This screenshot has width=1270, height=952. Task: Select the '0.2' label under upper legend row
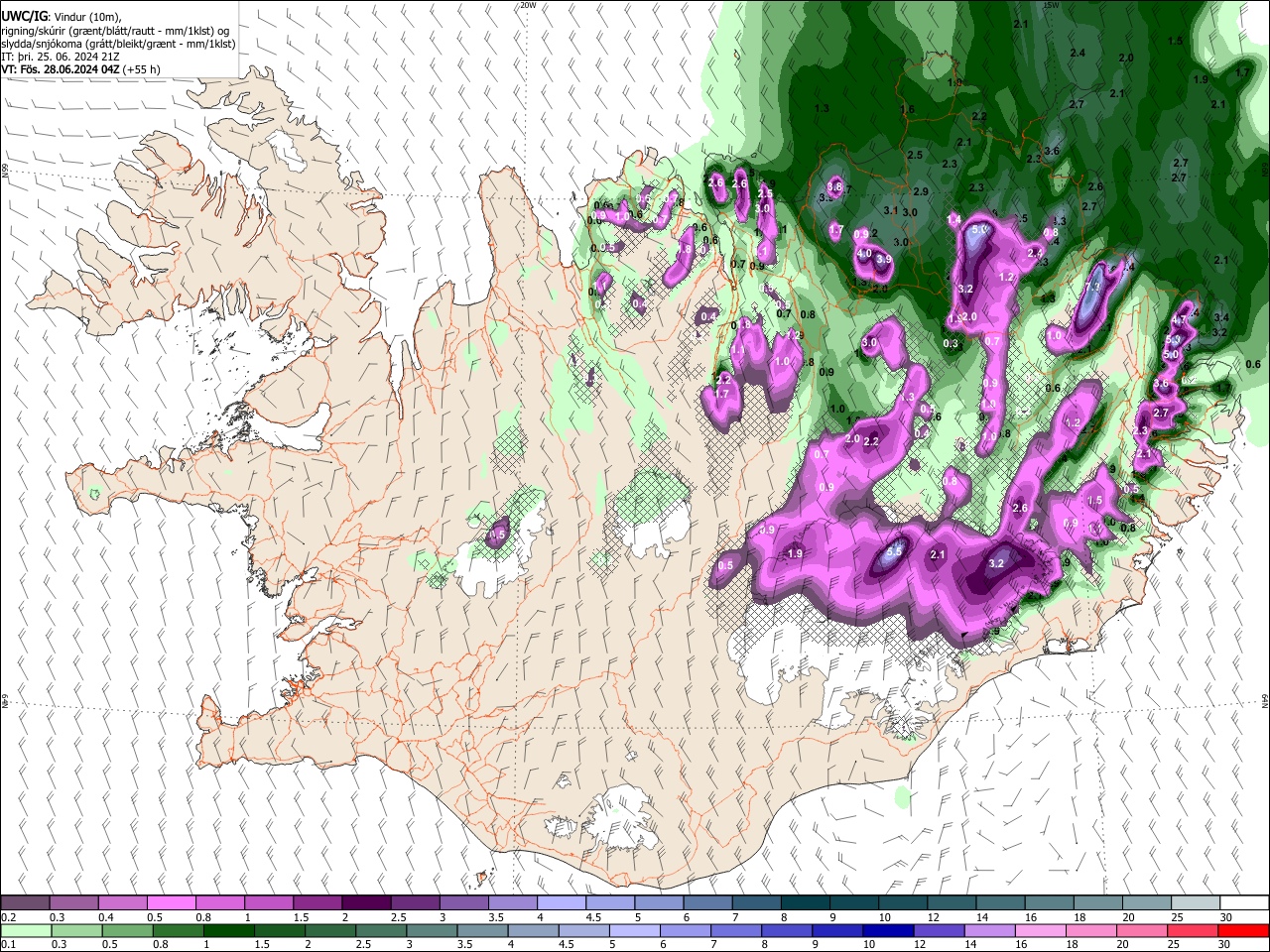[x=9, y=917]
